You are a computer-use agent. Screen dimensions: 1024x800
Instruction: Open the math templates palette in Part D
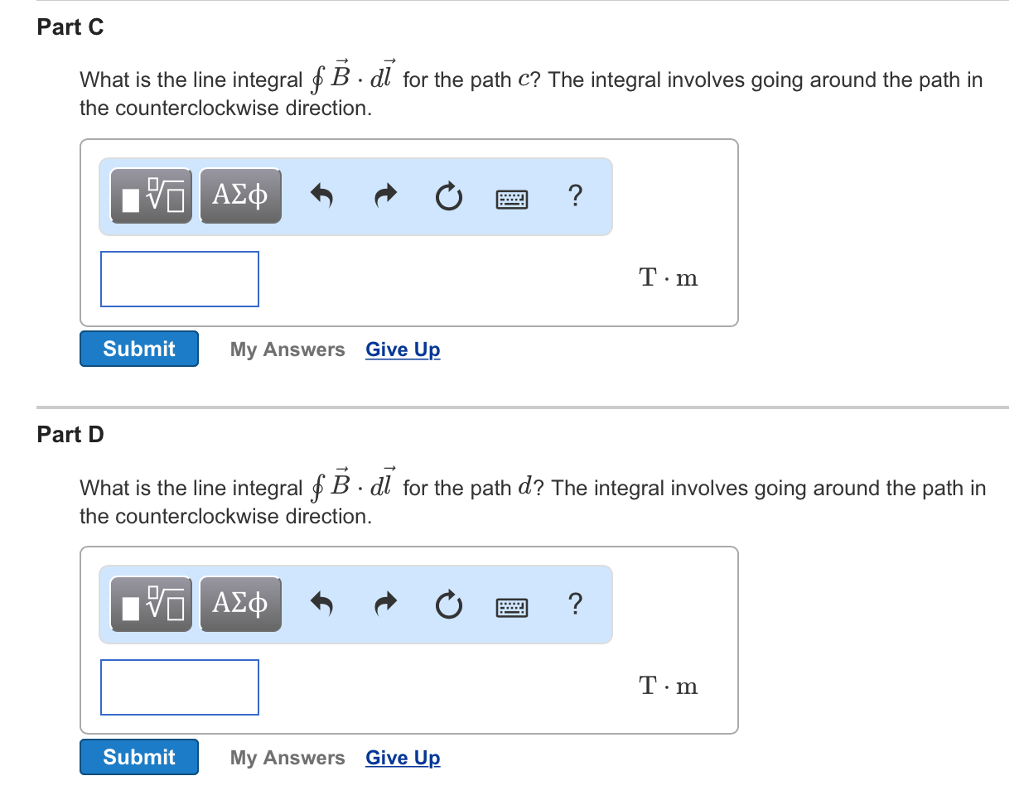pos(149,603)
